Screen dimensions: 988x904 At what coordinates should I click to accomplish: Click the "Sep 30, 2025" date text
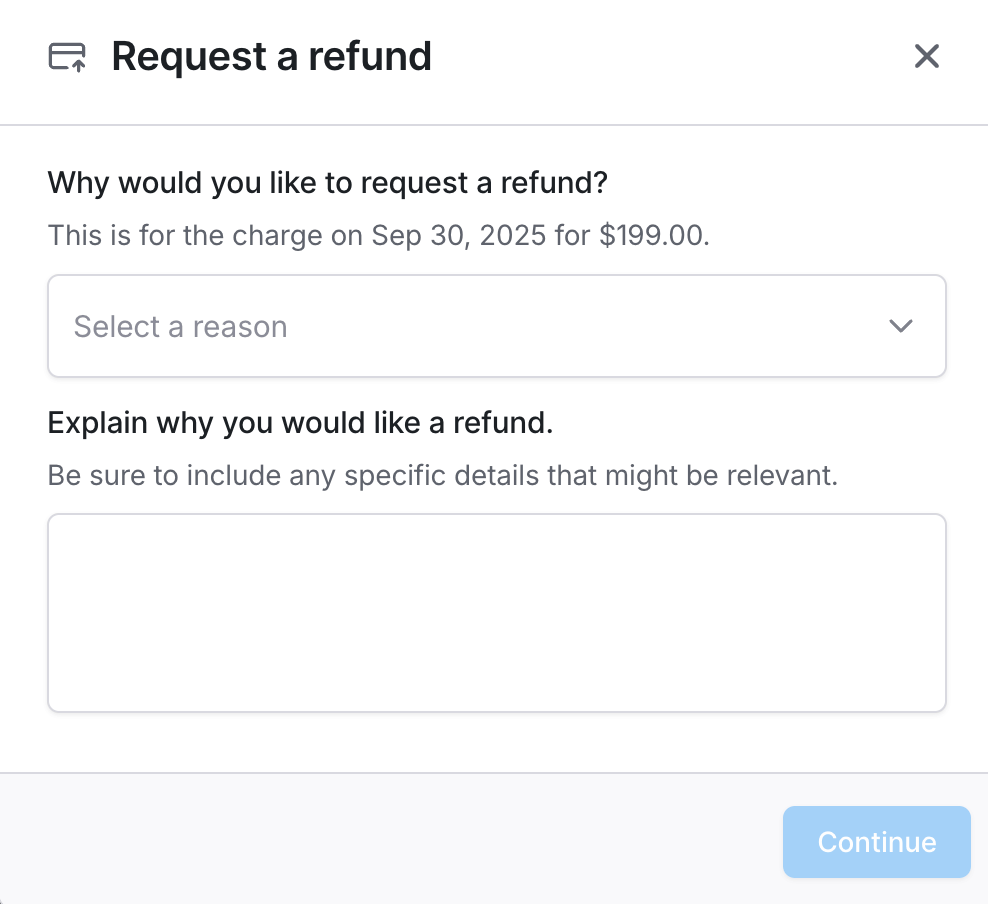pos(458,237)
